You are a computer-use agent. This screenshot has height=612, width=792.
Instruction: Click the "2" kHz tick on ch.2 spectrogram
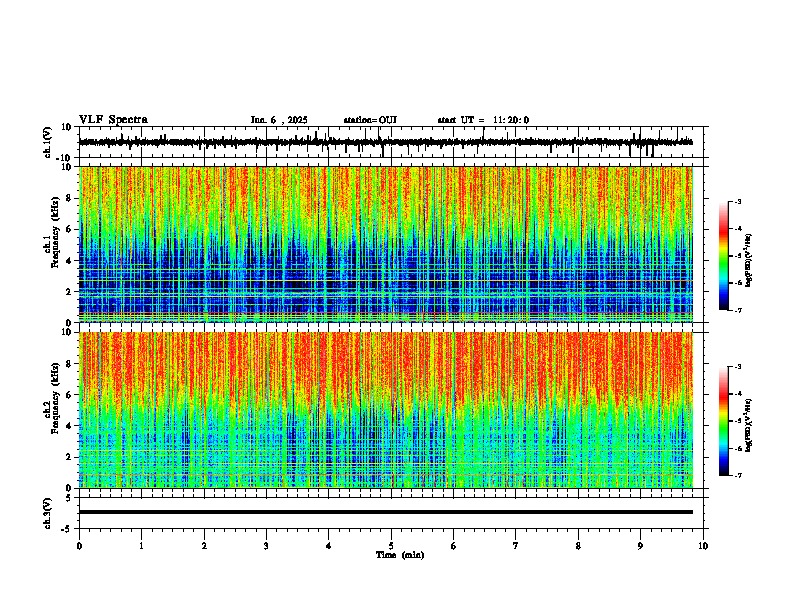70,457
